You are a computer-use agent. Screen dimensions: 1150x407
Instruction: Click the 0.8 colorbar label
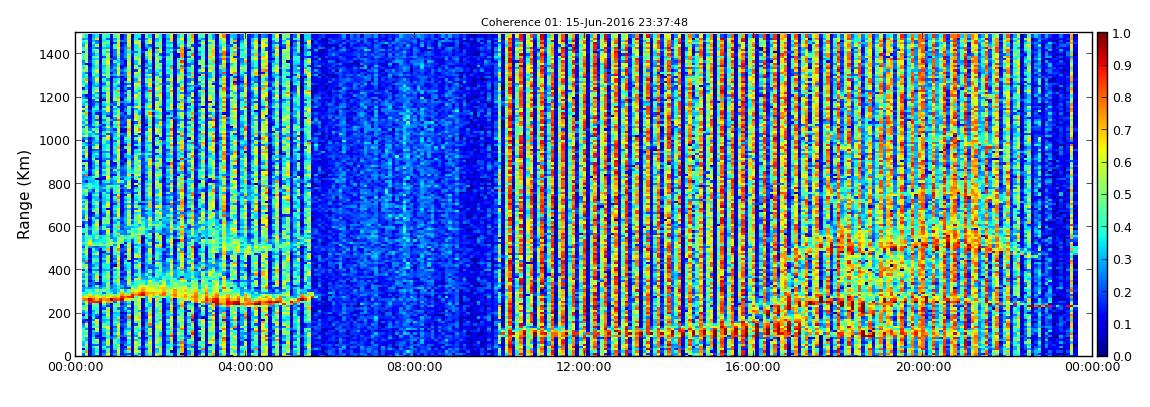pos(1121,98)
